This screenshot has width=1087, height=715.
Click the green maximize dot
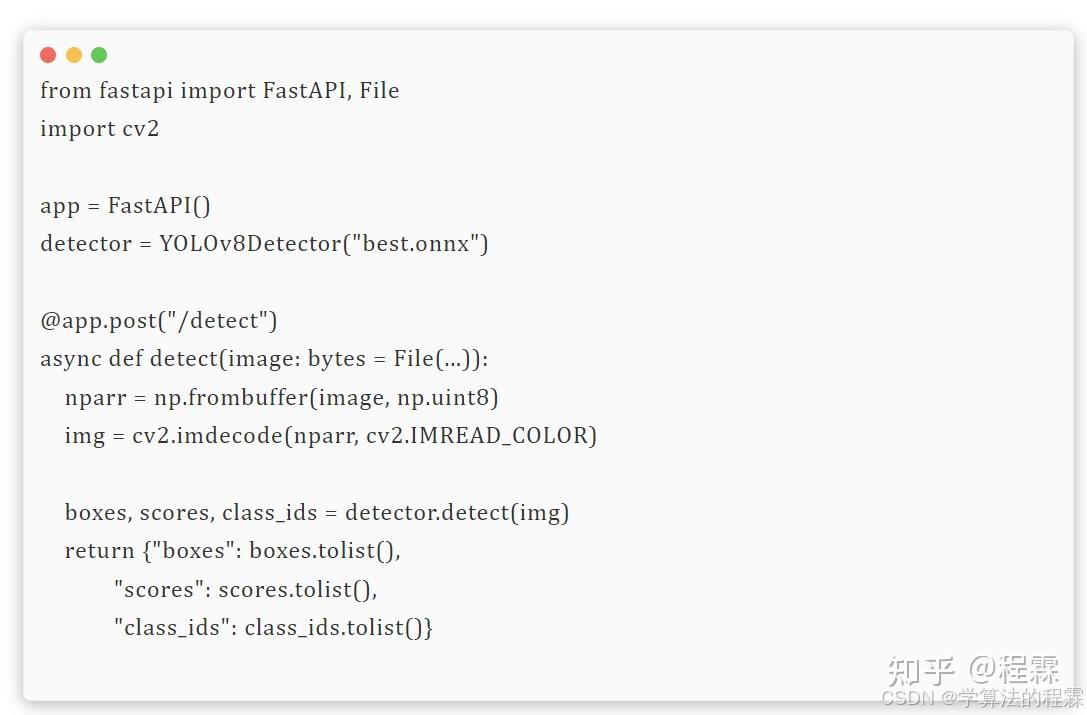pos(99,55)
